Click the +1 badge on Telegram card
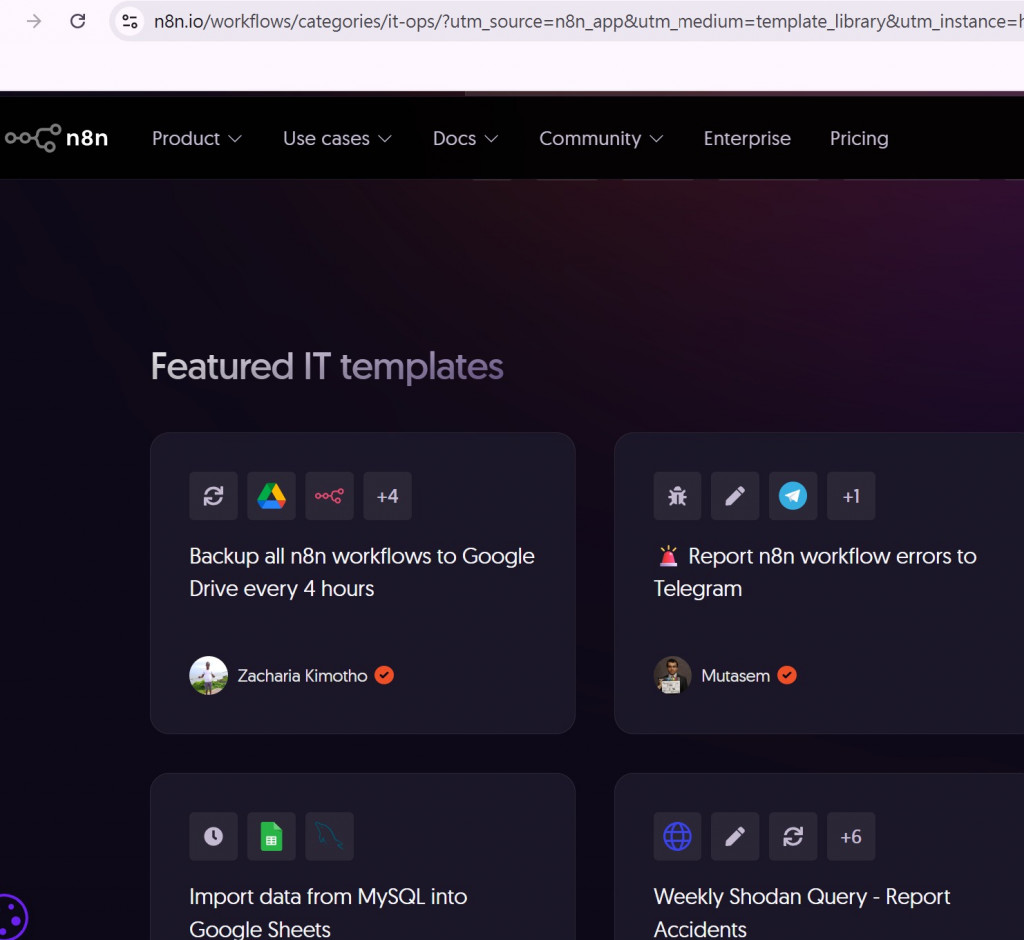Viewport: 1024px width, 940px height. pyautogui.click(x=851, y=496)
